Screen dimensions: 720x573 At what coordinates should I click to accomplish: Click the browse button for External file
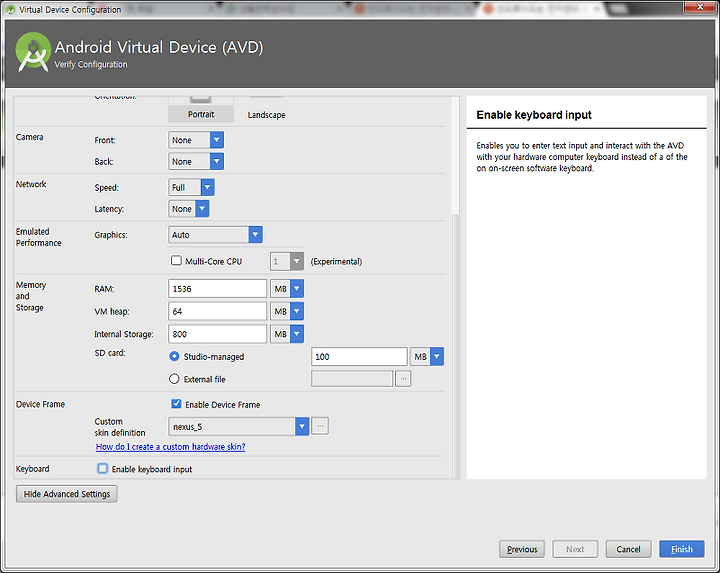click(403, 379)
